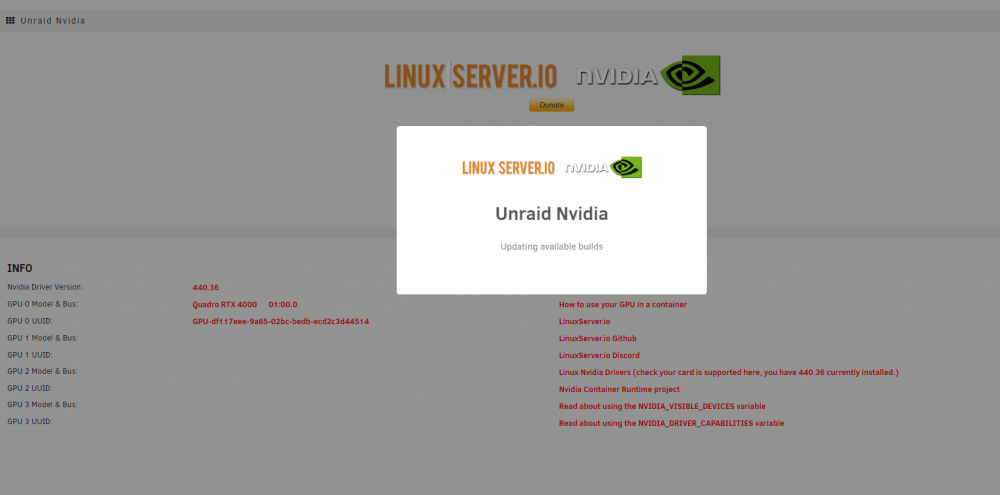Click the grid icon beside Unraid Nvidia title
Viewport: 1000px width, 495px height.
[x=10, y=20]
